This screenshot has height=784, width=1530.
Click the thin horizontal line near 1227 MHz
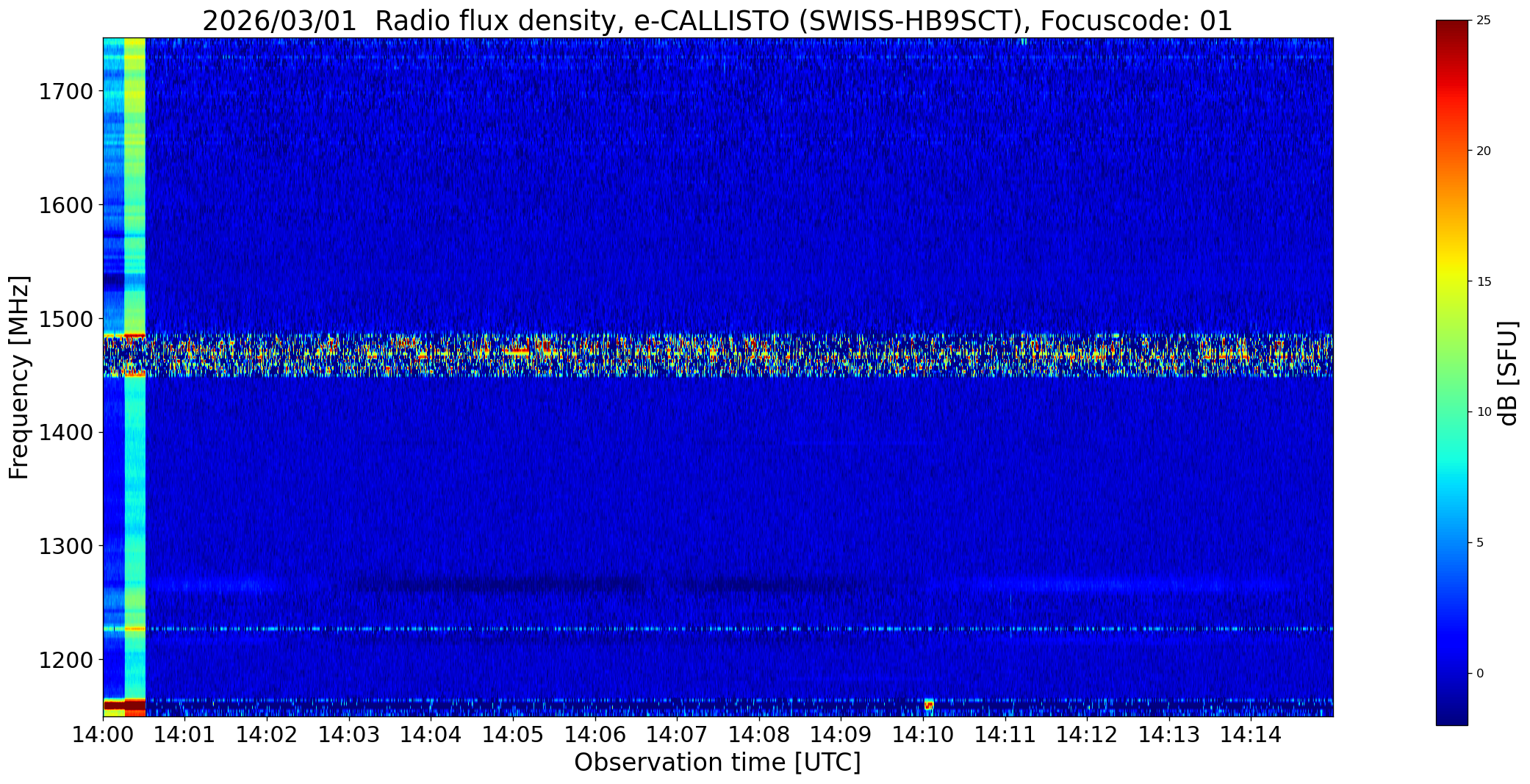718,629
